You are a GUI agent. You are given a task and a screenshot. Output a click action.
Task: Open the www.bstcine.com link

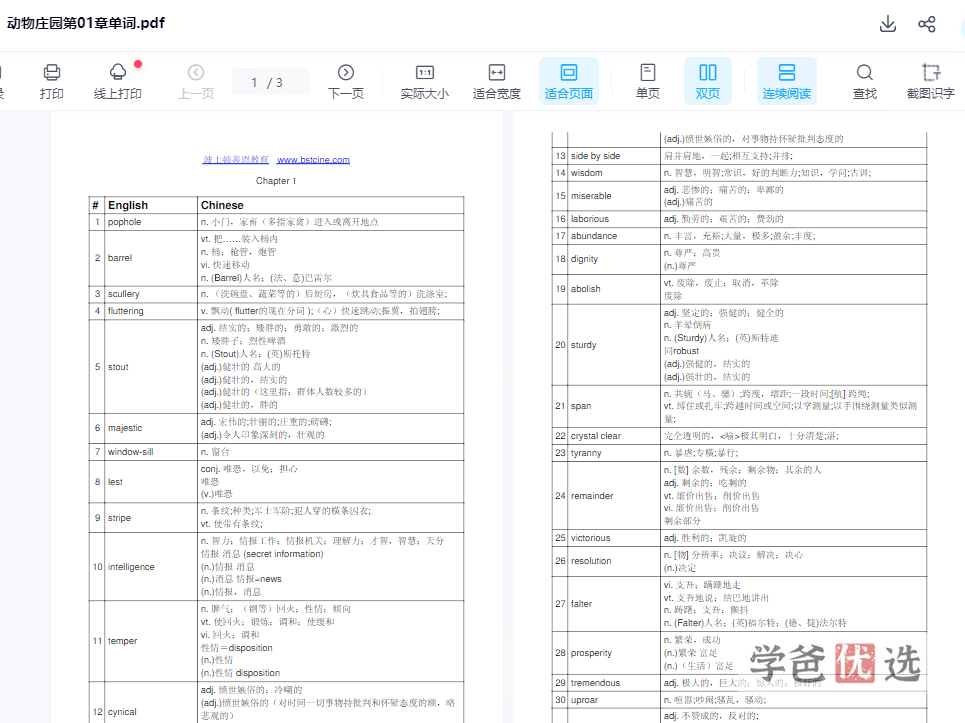click(x=313, y=159)
